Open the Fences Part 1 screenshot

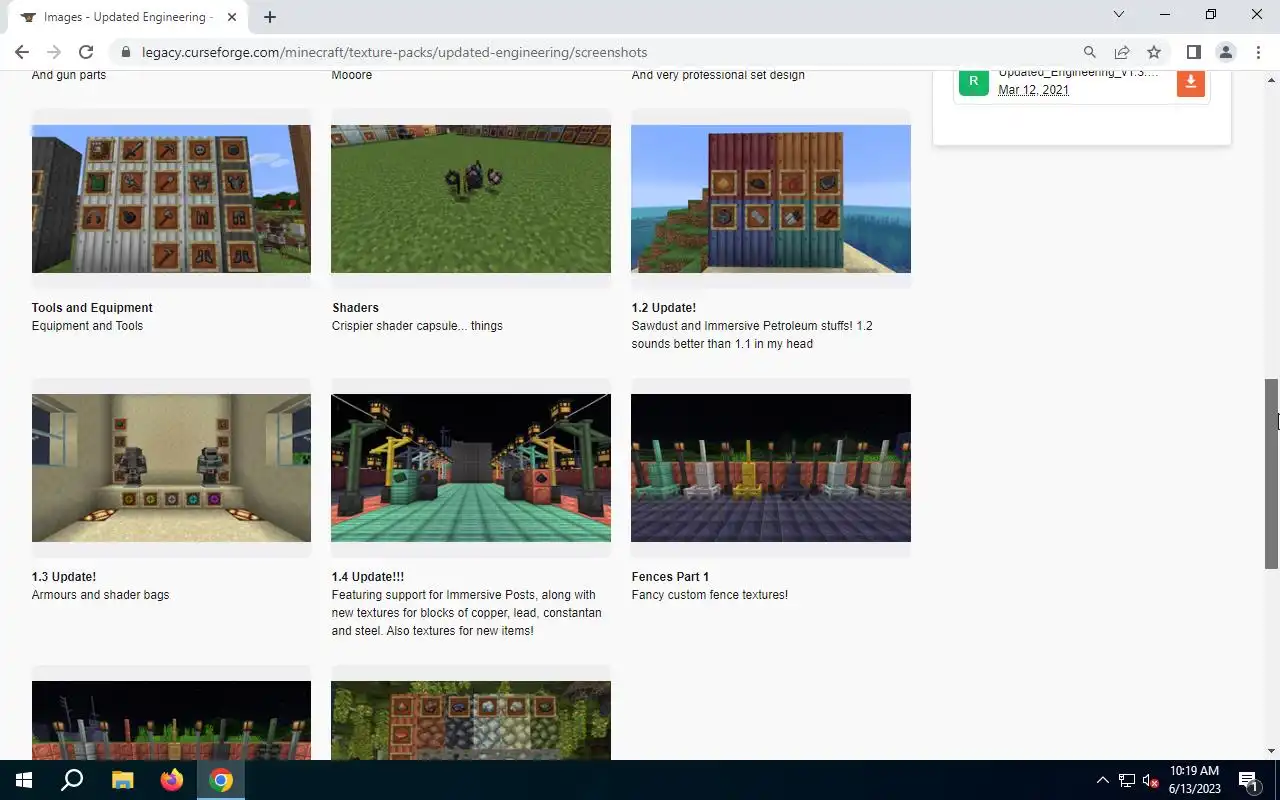(x=771, y=468)
